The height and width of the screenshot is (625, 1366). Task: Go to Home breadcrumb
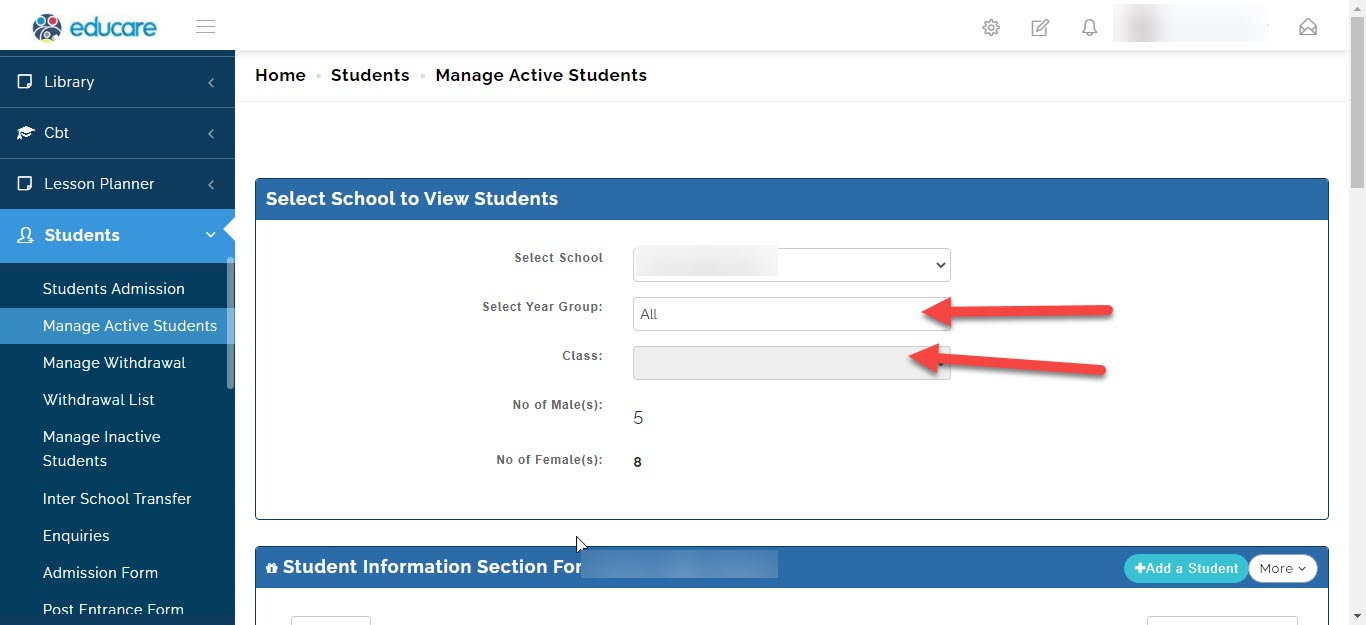coord(280,75)
